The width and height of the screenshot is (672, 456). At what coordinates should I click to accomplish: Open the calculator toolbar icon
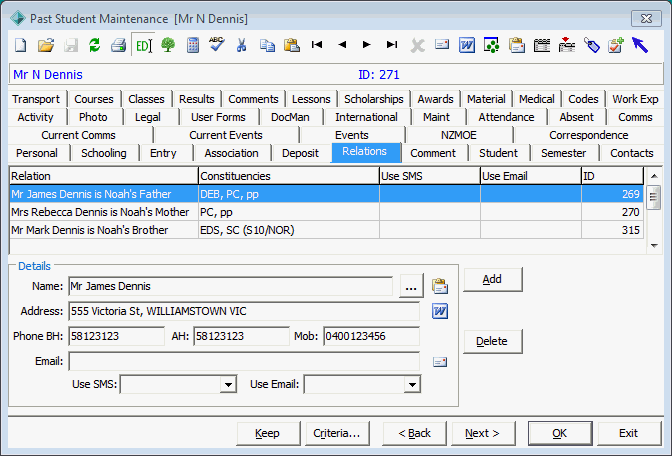click(x=193, y=45)
